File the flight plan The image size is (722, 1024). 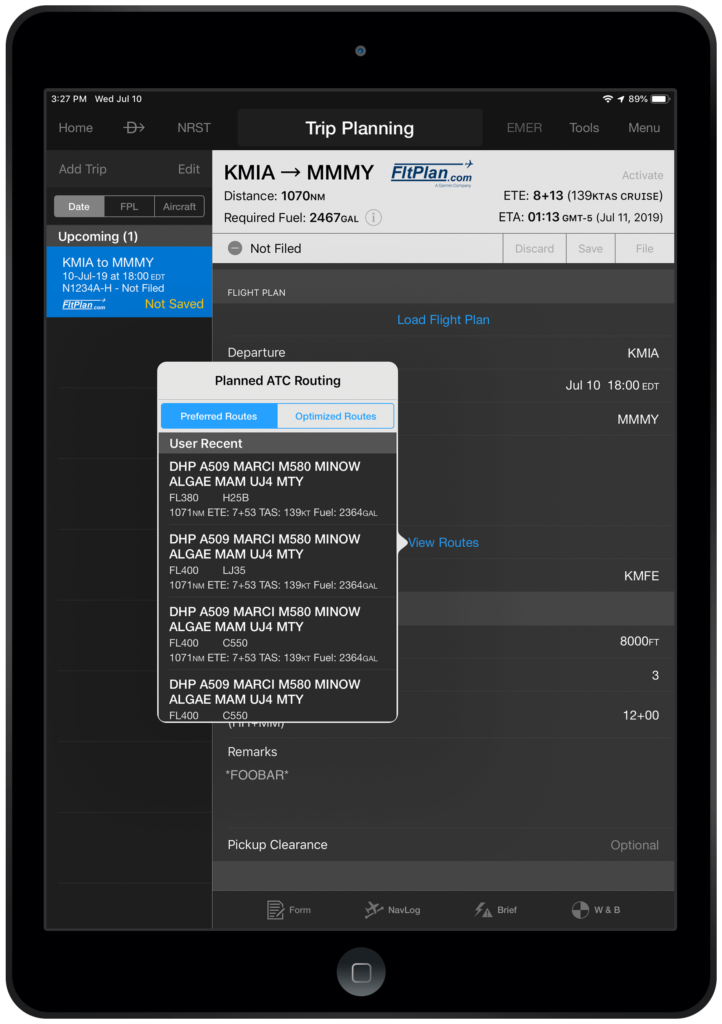(644, 249)
